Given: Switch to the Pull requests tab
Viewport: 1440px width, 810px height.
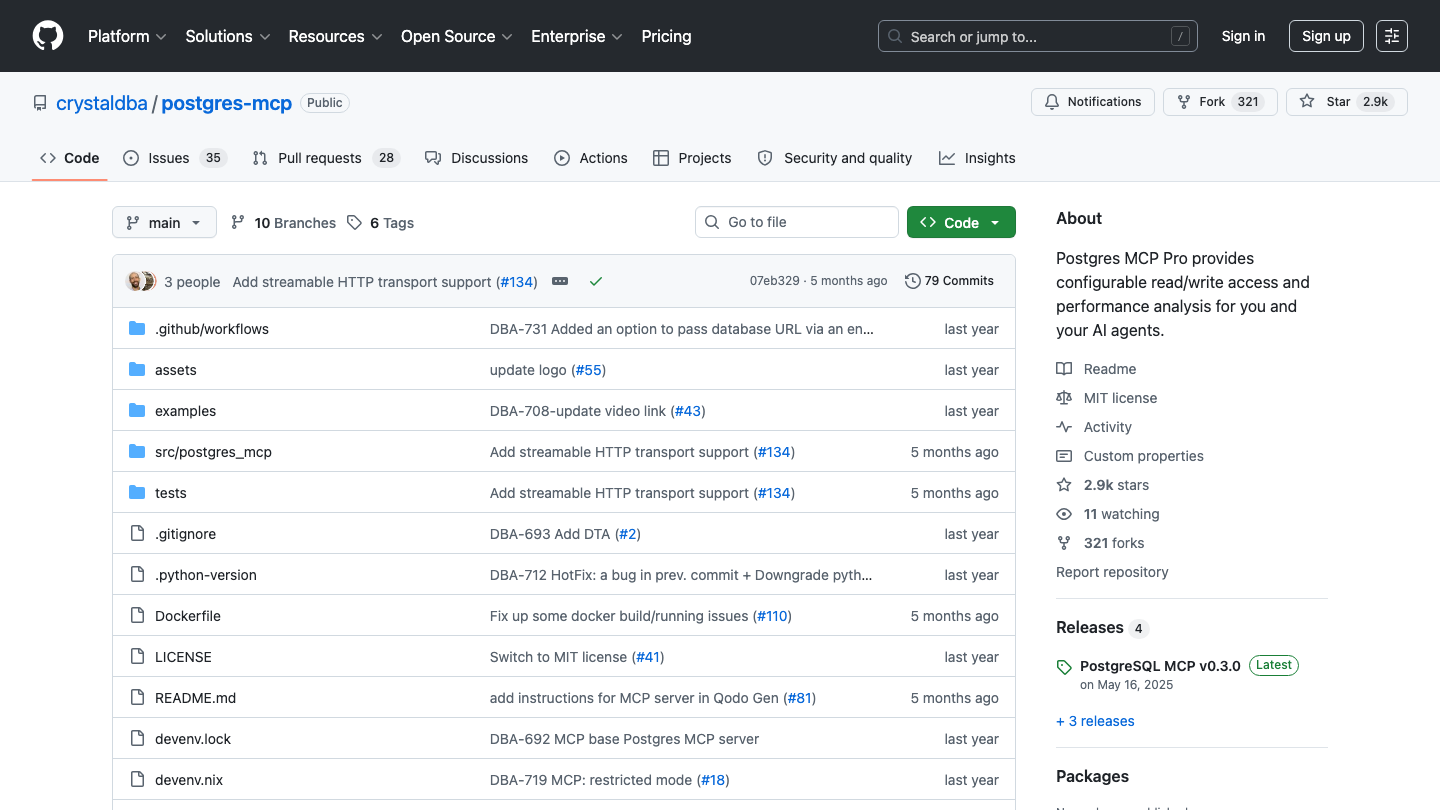Looking at the screenshot, I should click(326, 158).
